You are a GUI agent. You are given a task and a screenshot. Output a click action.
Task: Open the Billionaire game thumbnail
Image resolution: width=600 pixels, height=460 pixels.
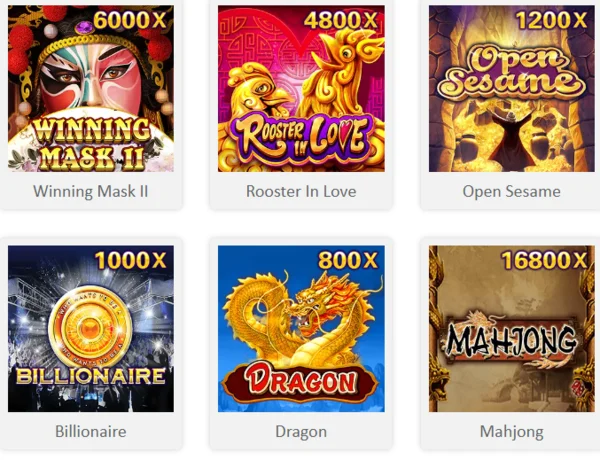coord(91,329)
